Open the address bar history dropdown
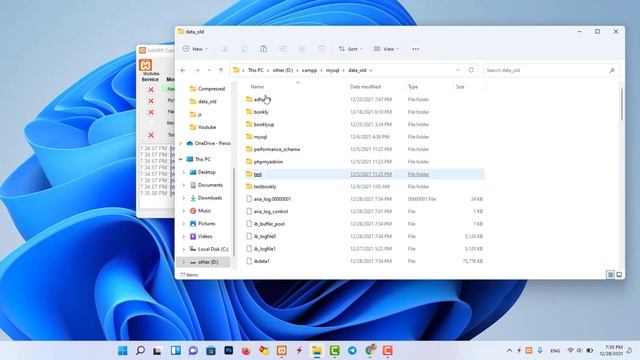640x360 pixels. point(458,70)
